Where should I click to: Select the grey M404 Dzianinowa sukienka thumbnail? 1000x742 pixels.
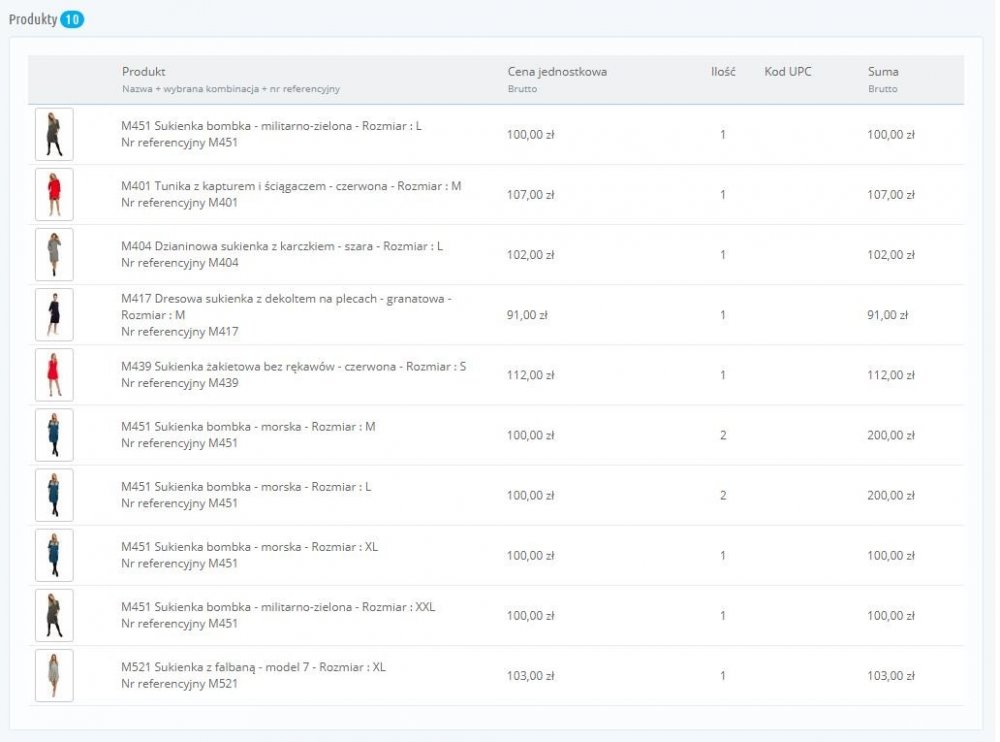(x=54, y=255)
